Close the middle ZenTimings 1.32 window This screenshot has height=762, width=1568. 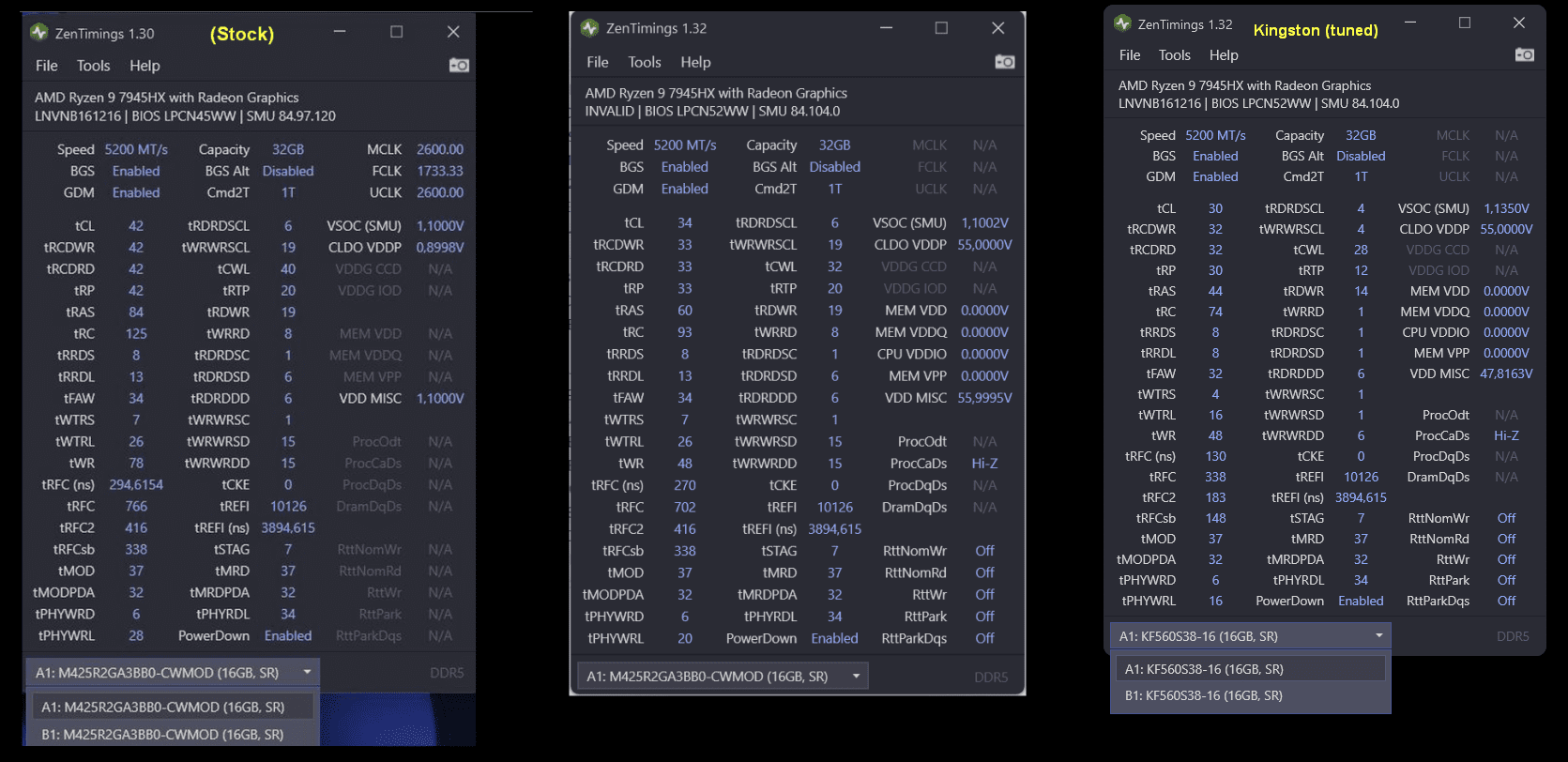[998, 28]
